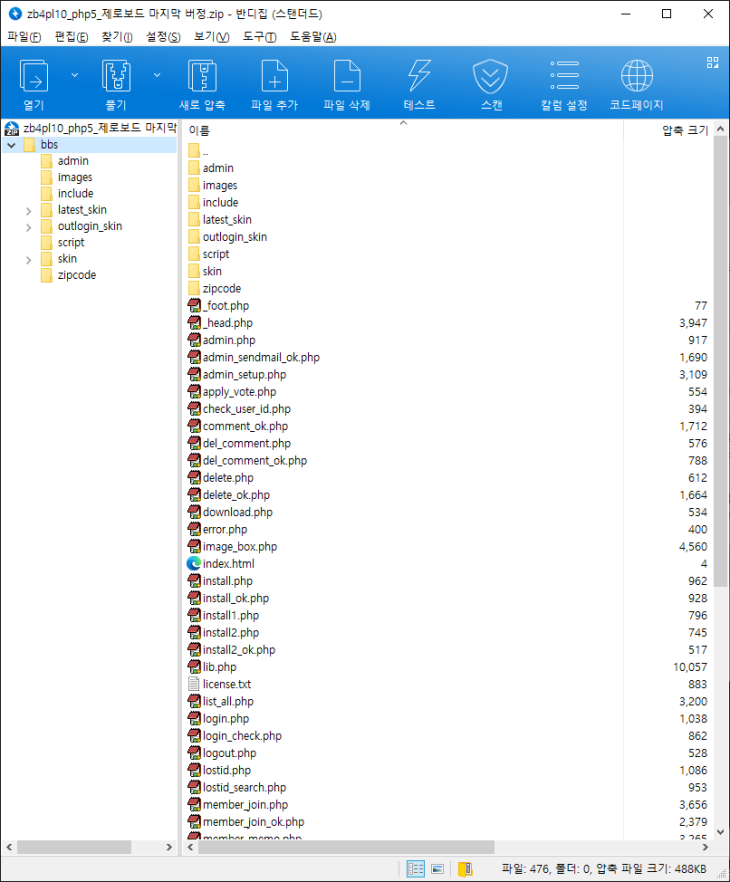This screenshot has height=882, width=730.
Task: Click the file list horizontal scroll right arrow
Action: [x=705, y=847]
